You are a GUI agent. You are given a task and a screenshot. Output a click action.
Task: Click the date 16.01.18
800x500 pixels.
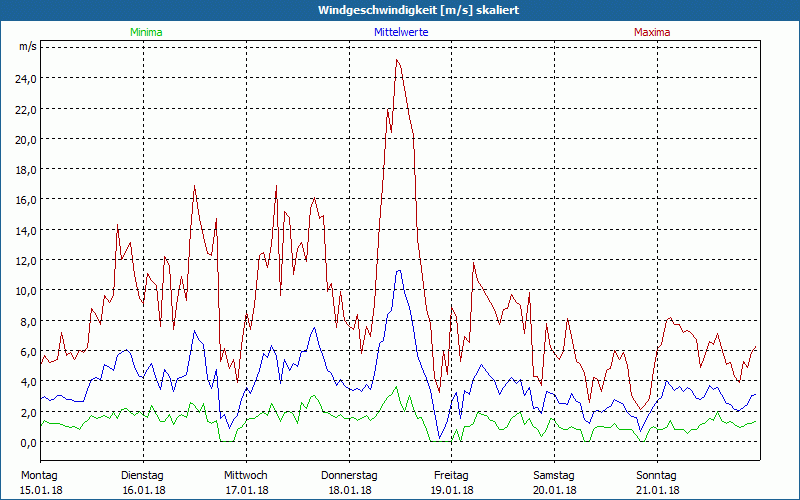pos(144,490)
